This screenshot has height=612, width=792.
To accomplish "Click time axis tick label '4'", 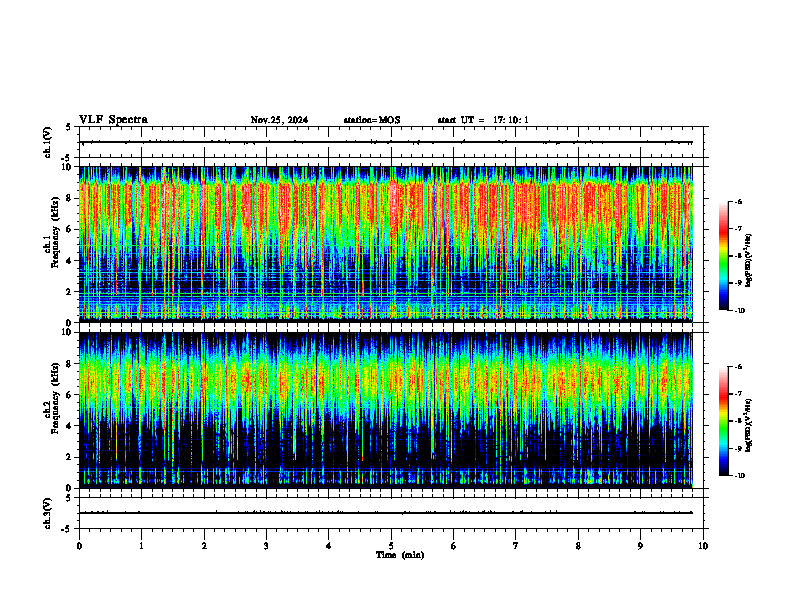I will (329, 546).
